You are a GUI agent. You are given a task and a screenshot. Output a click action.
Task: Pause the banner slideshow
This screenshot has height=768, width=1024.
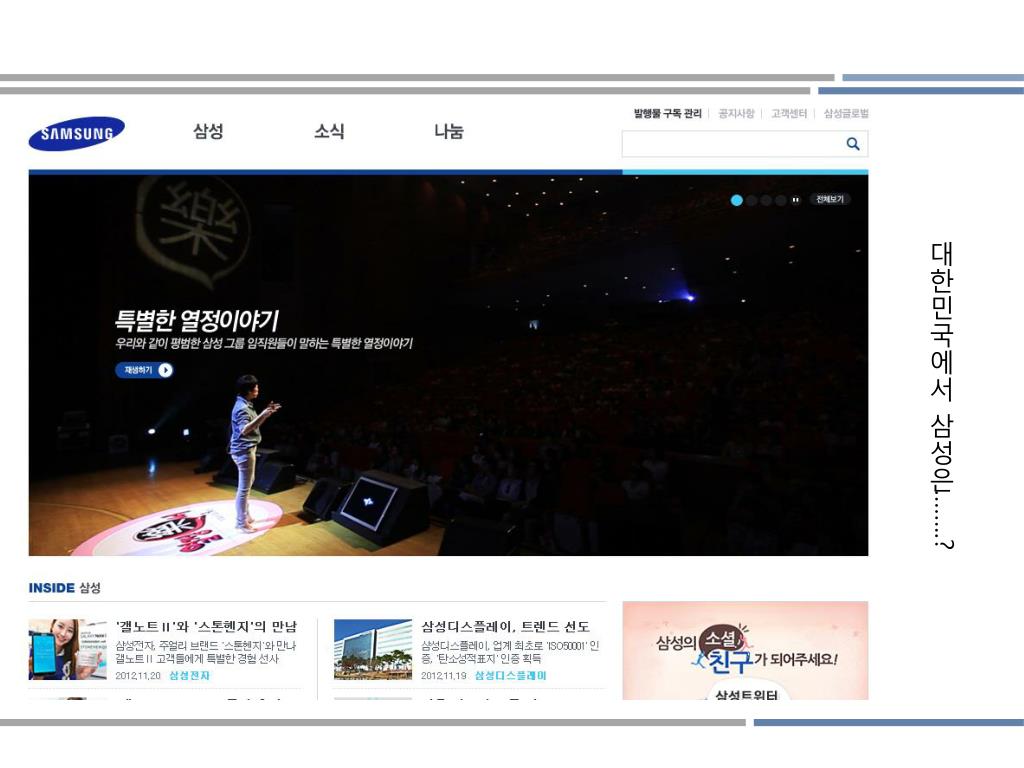795,200
